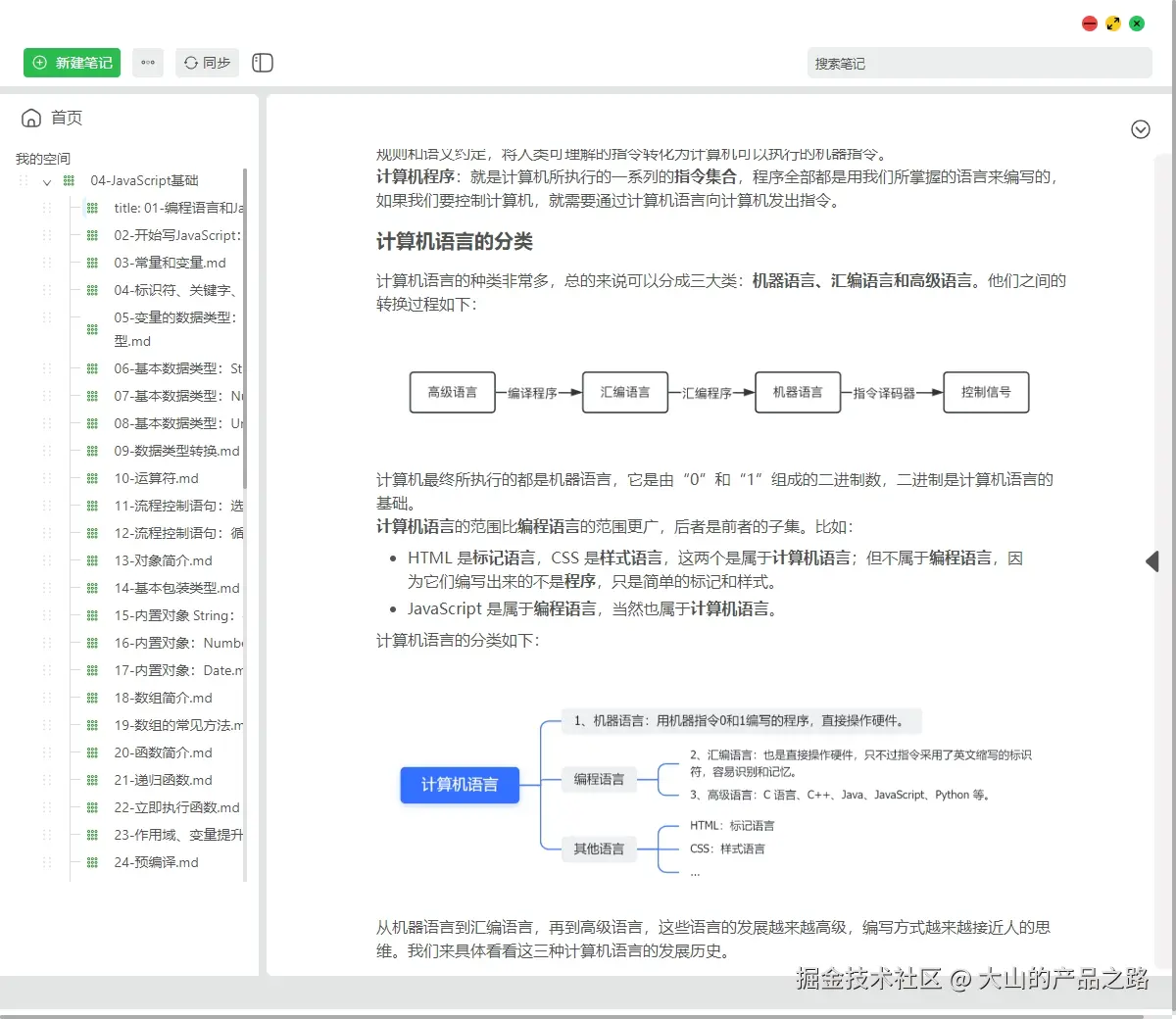Click grid icon beside 24-预编译.md
This screenshot has width=1176, height=1019.
click(x=92, y=862)
